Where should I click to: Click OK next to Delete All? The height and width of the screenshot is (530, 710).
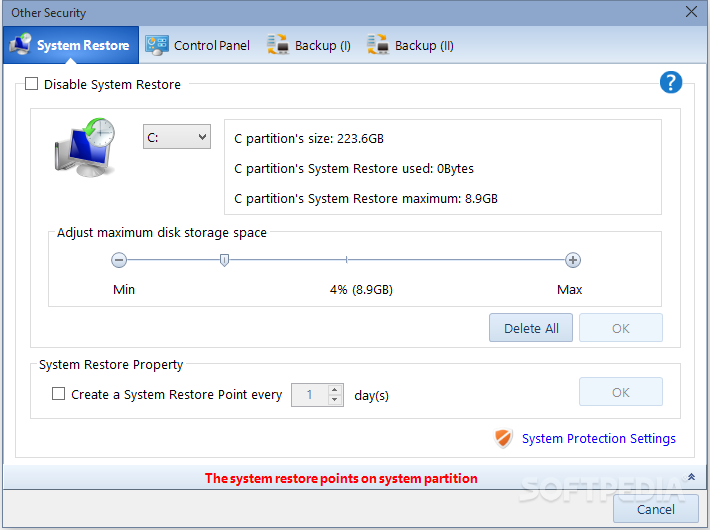[621, 328]
